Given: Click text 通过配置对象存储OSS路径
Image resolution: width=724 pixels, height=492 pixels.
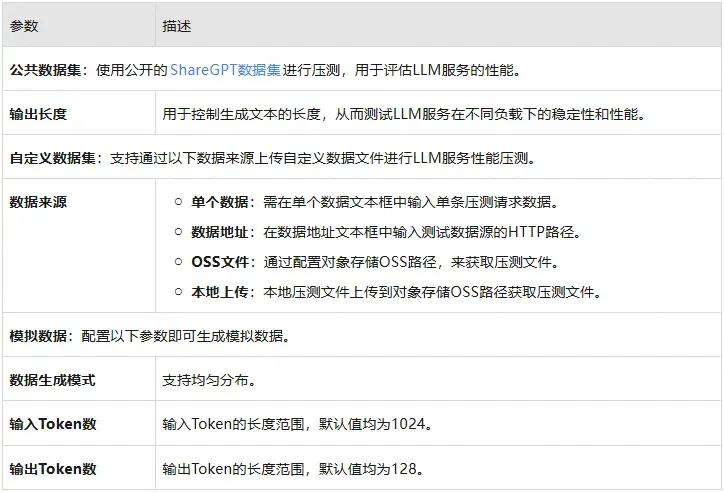Looking at the screenshot, I should click(350, 262).
